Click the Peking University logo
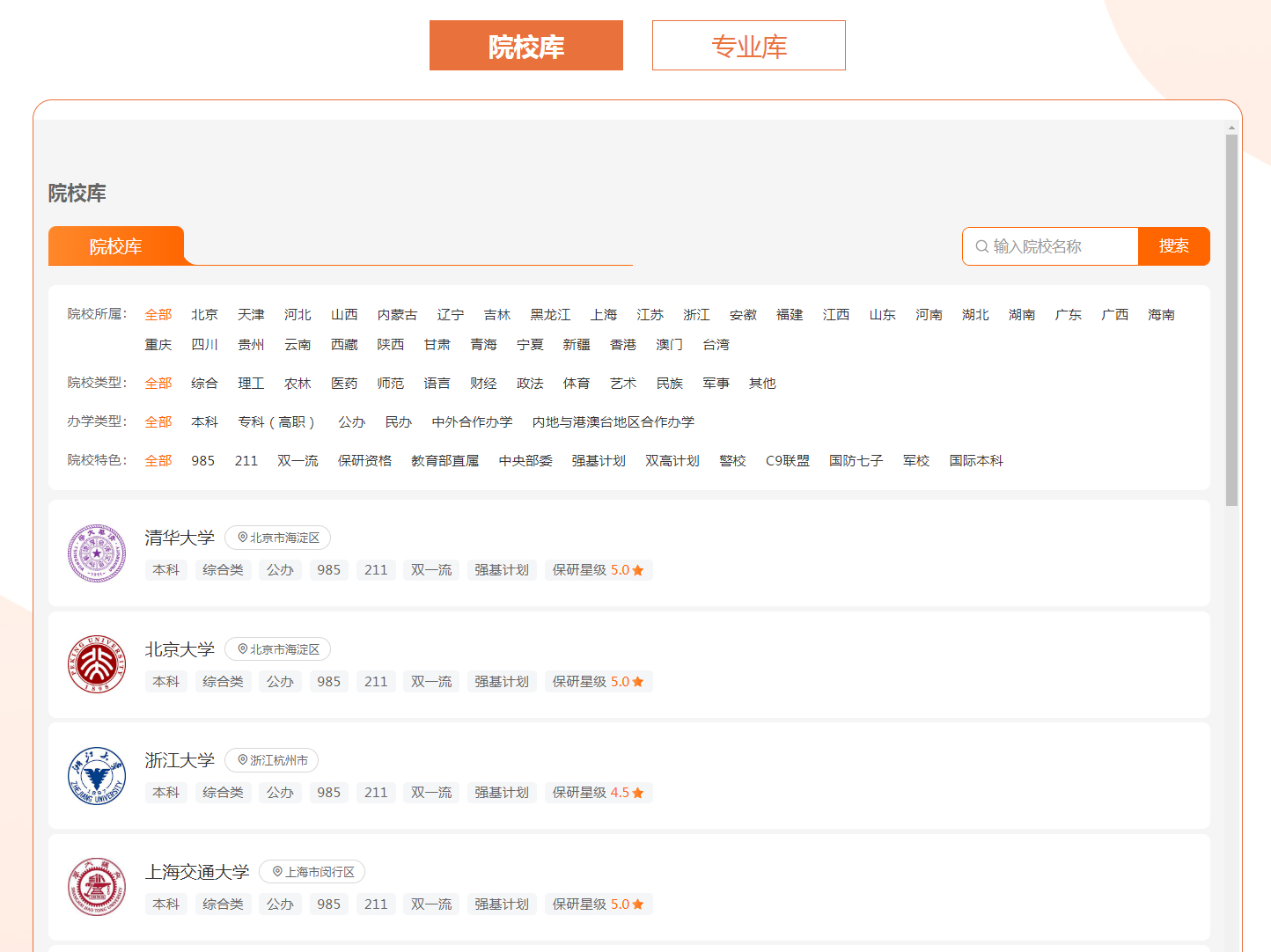This screenshot has width=1271, height=952. click(x=97, y=664)
